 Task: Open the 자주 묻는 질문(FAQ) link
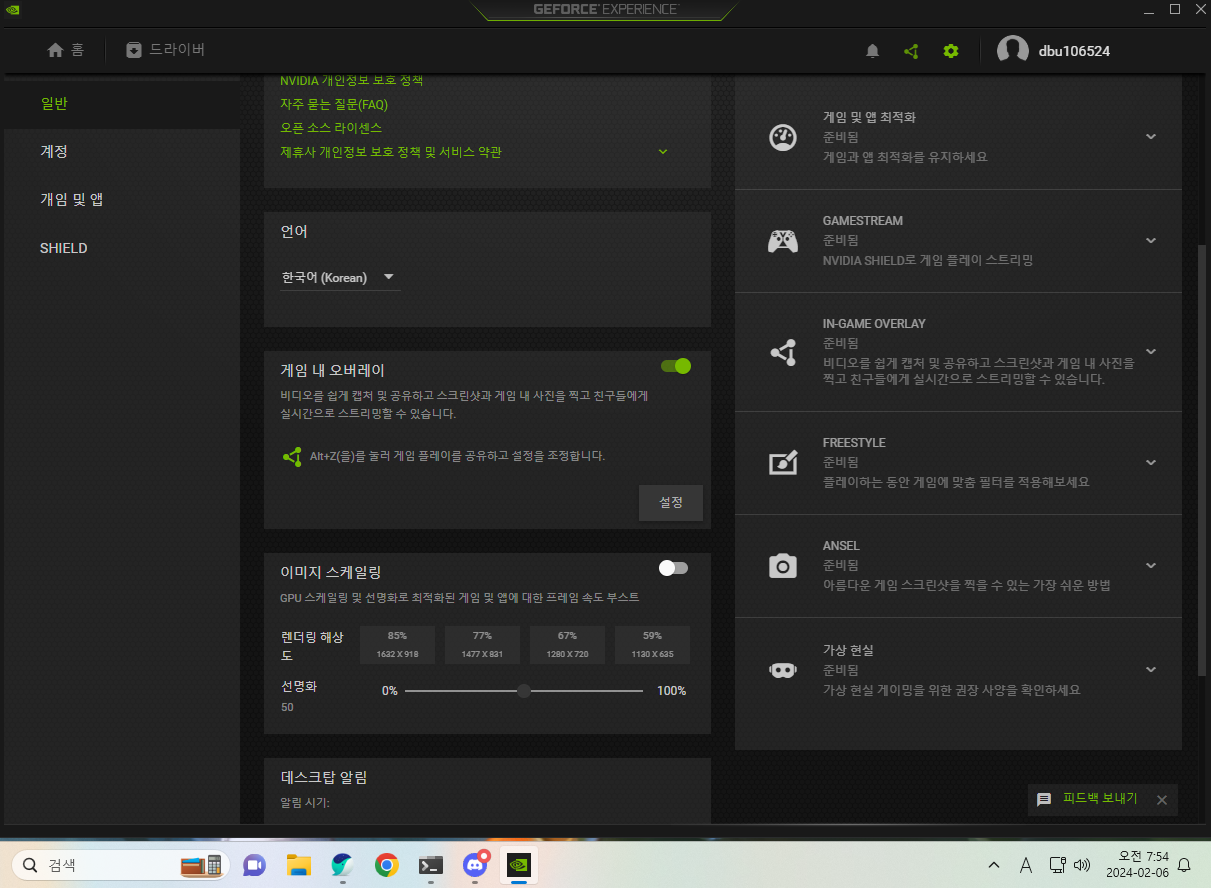click(334, 104)
